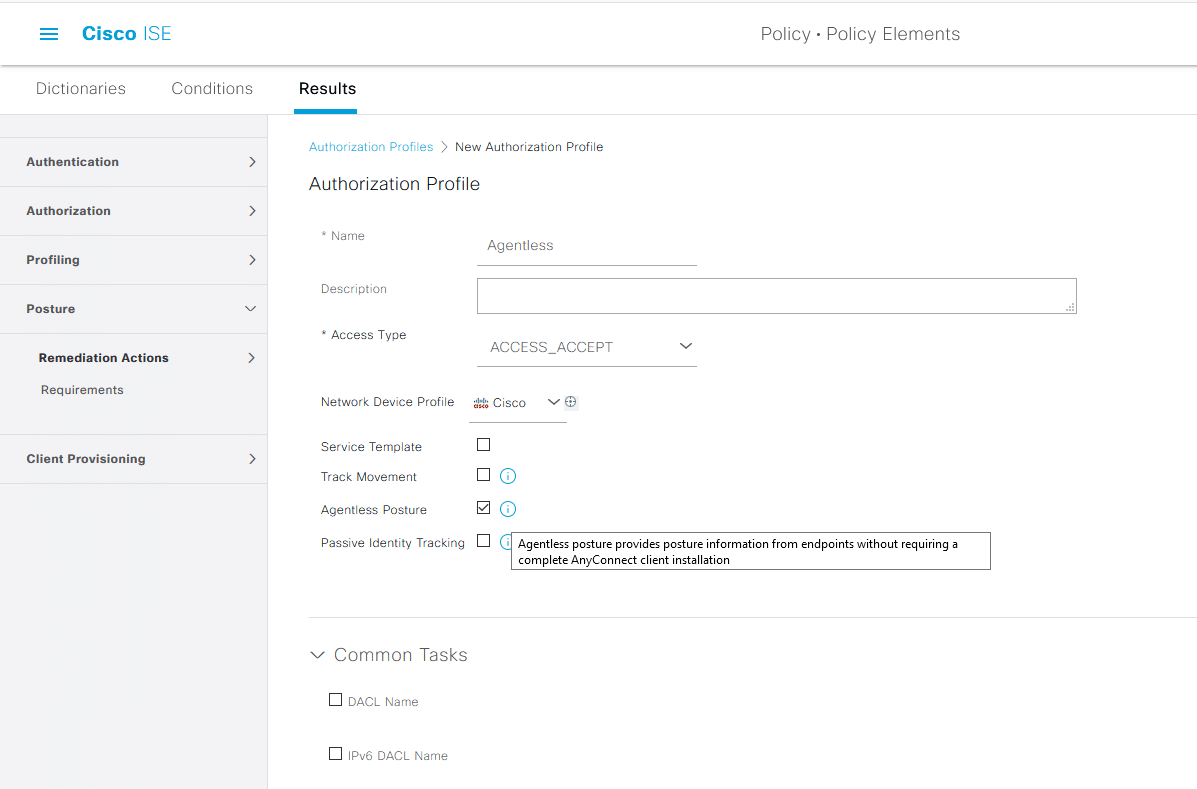The height and width of the screenshot is (789, 1197).
Task: Enable the Track Movement checkbox
Action: [x=483, y=475]
